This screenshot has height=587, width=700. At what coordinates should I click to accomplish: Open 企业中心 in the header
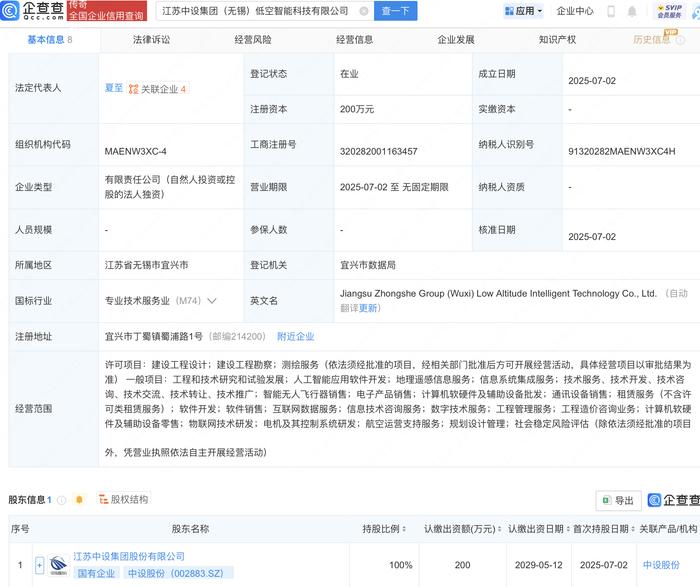575,11
